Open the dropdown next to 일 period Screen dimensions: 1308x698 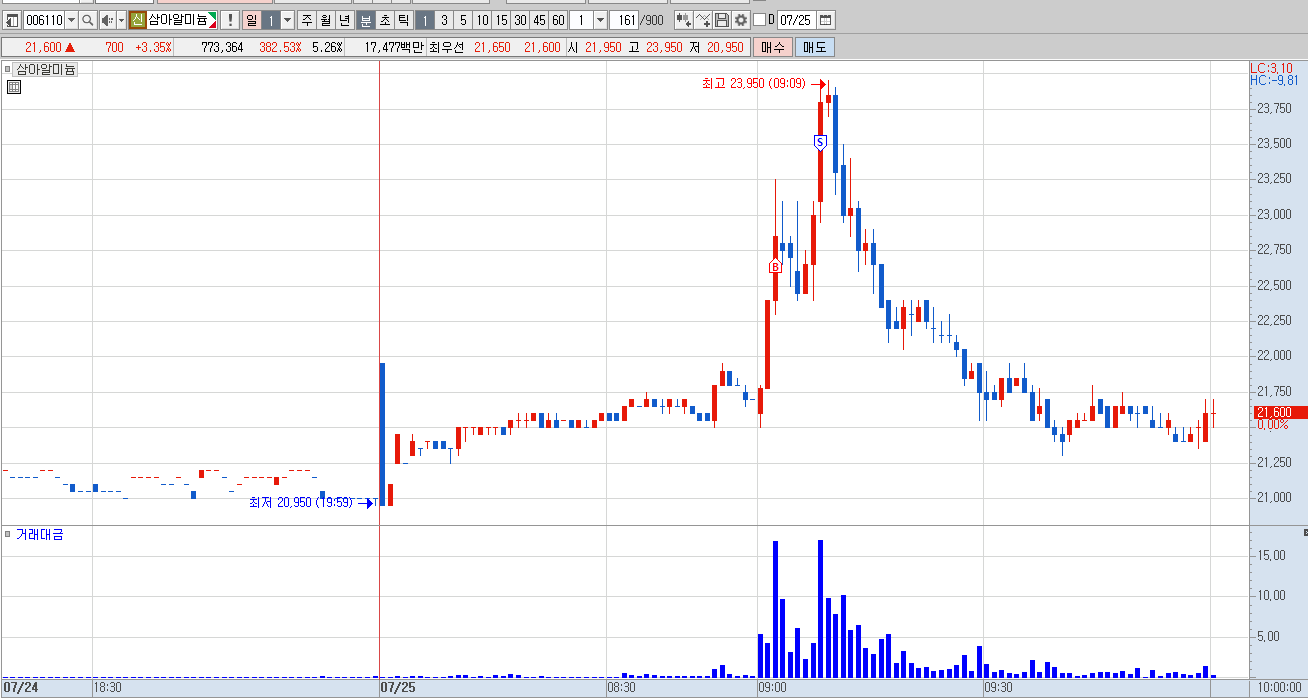click(288, 20)
